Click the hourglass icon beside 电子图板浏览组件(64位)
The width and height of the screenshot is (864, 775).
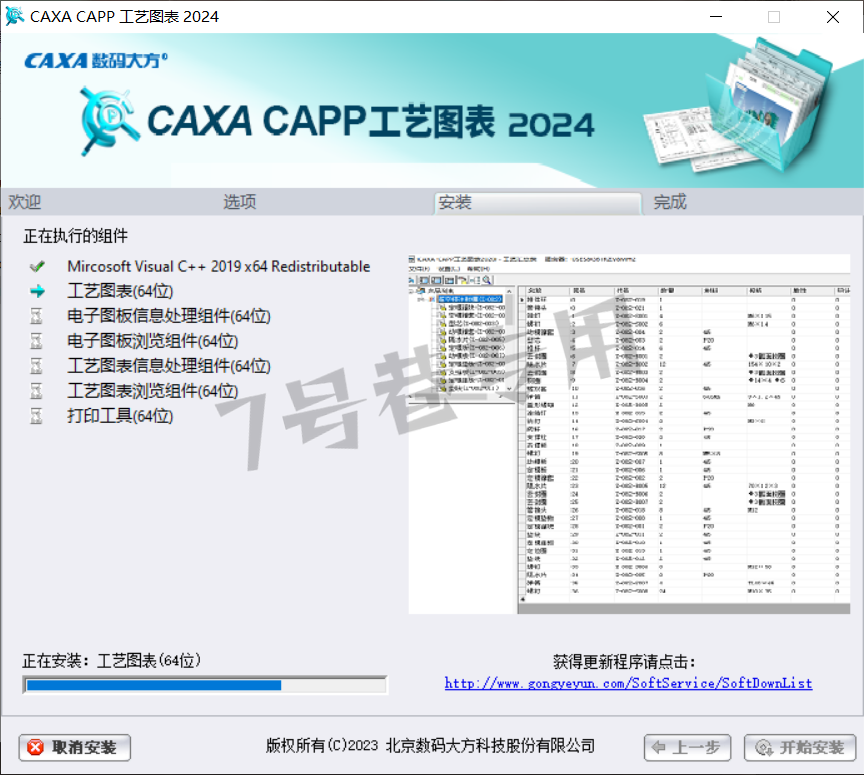[x=36, y=341]
